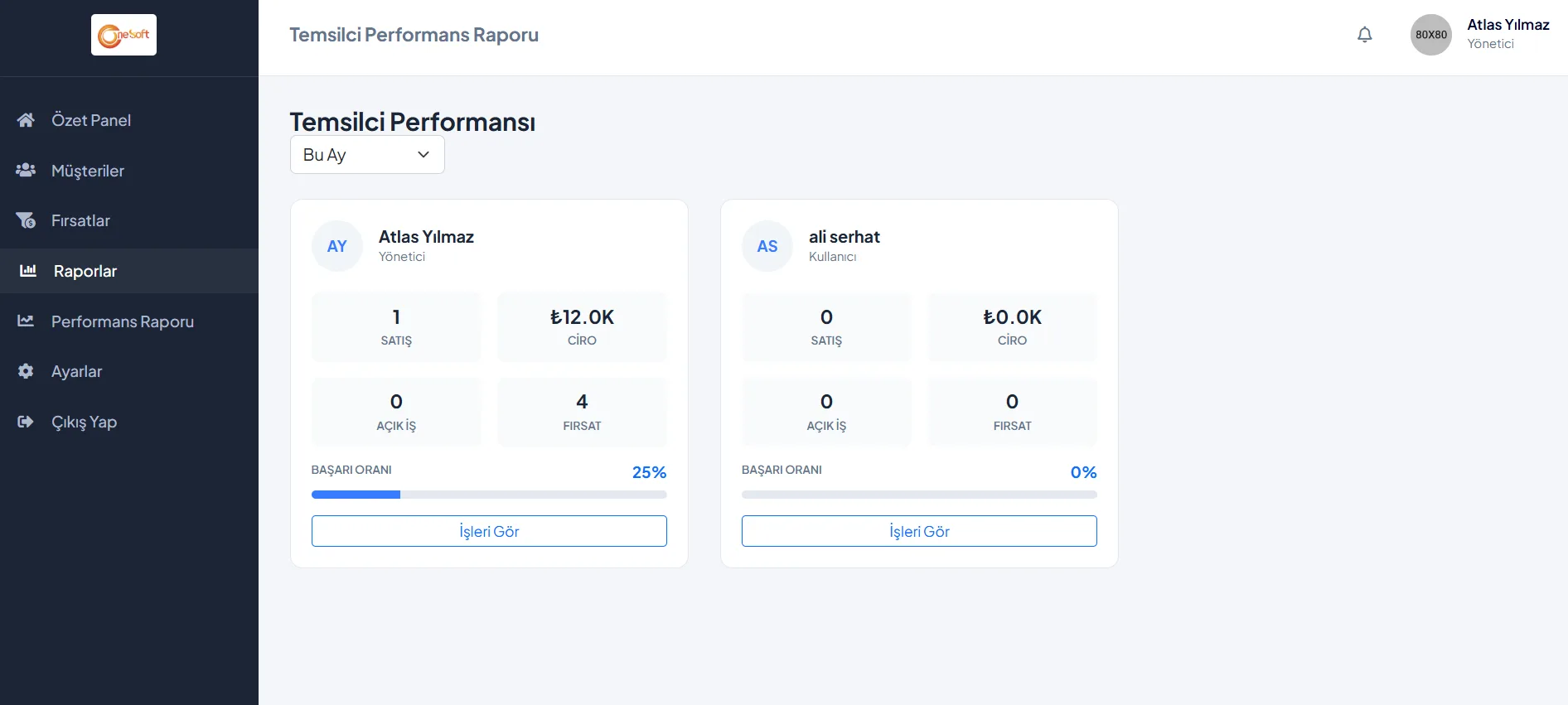Click the AS initials avatar on card
Screen dimensions: 1568x705
pos(767,246)
